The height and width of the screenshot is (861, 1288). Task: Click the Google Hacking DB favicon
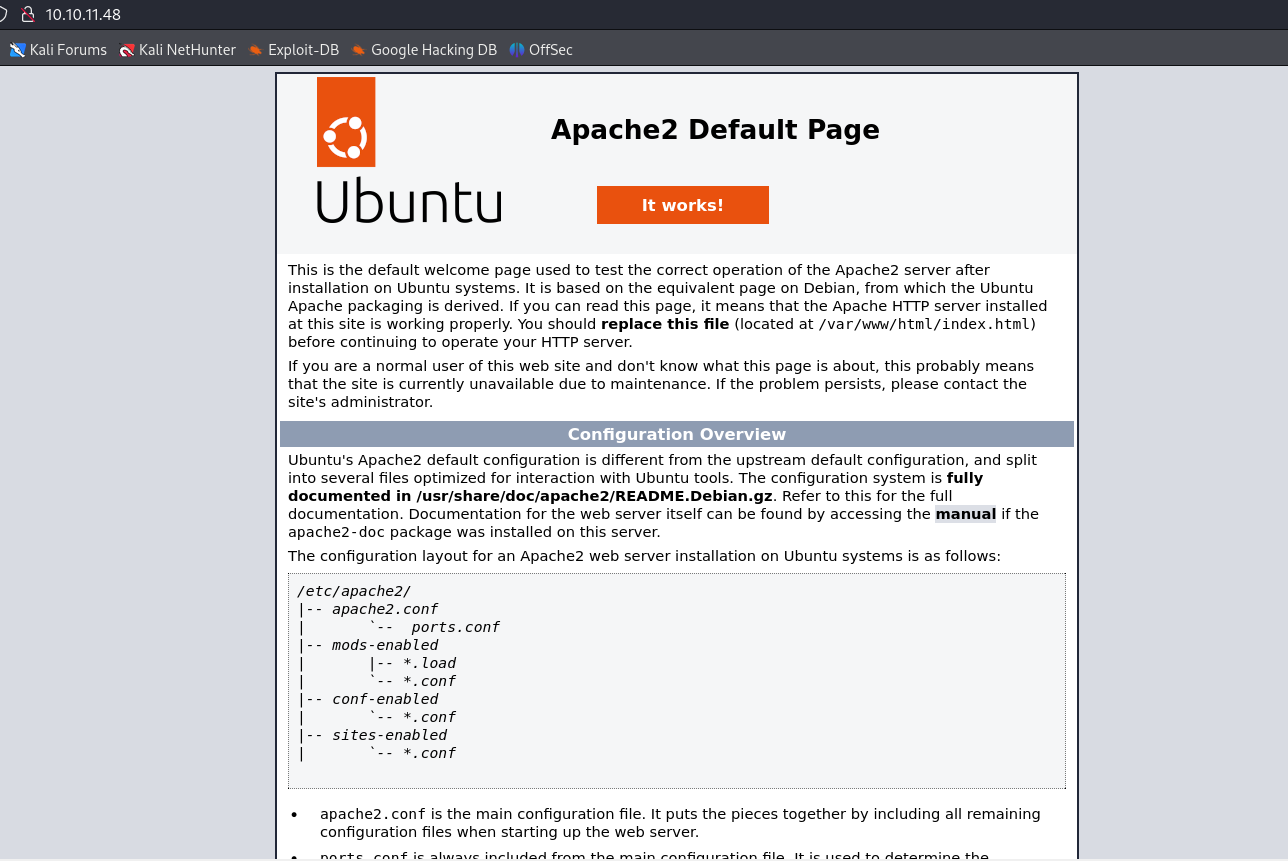point(359,50)
